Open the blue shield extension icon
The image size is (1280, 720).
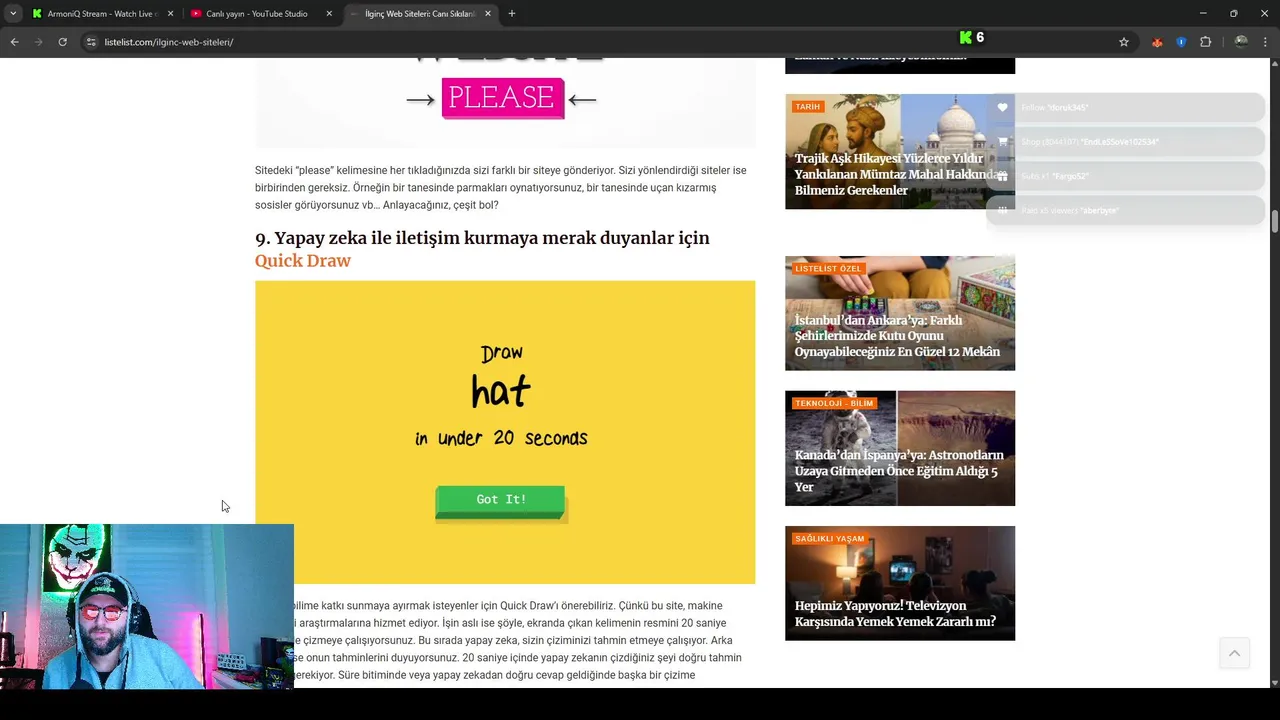(x=1181, y=42)
